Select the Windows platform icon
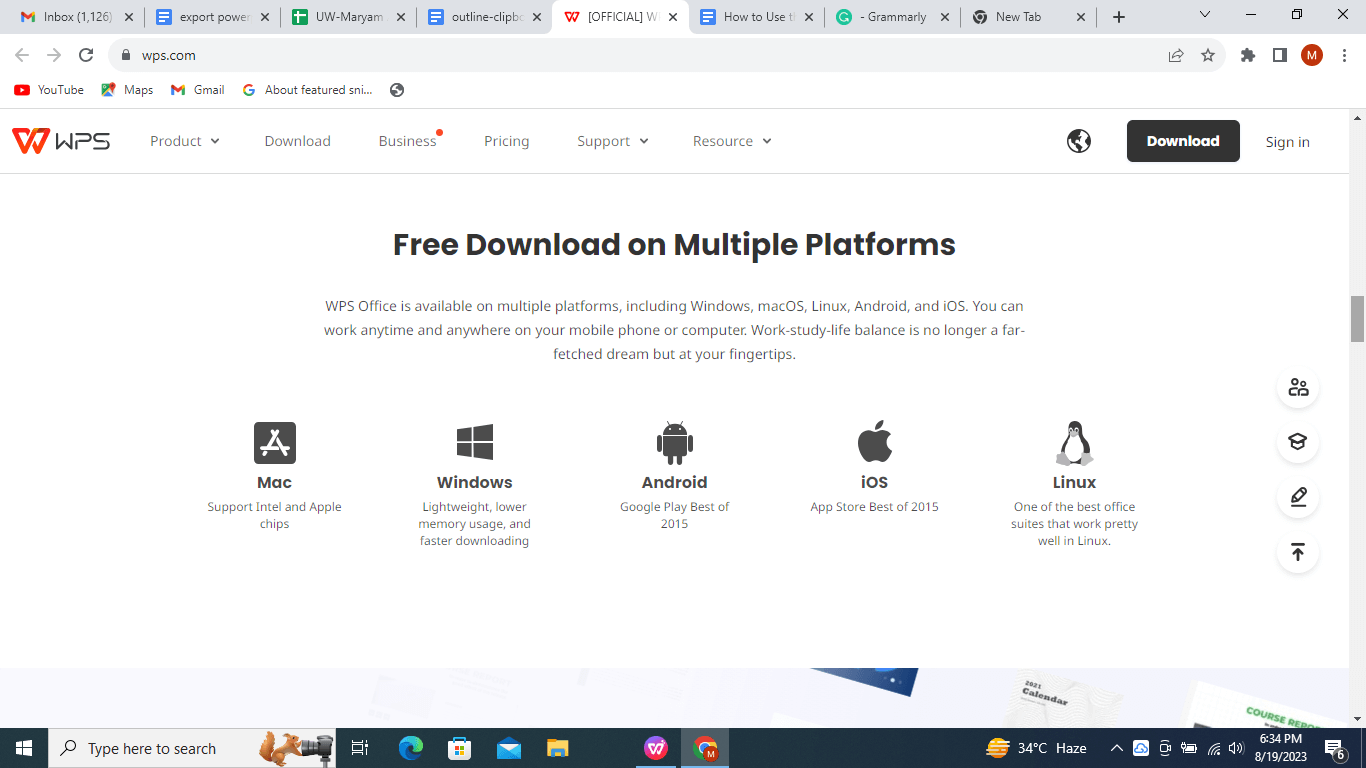The height and width of the screenshot is (768, 1366). click(474, 441)
